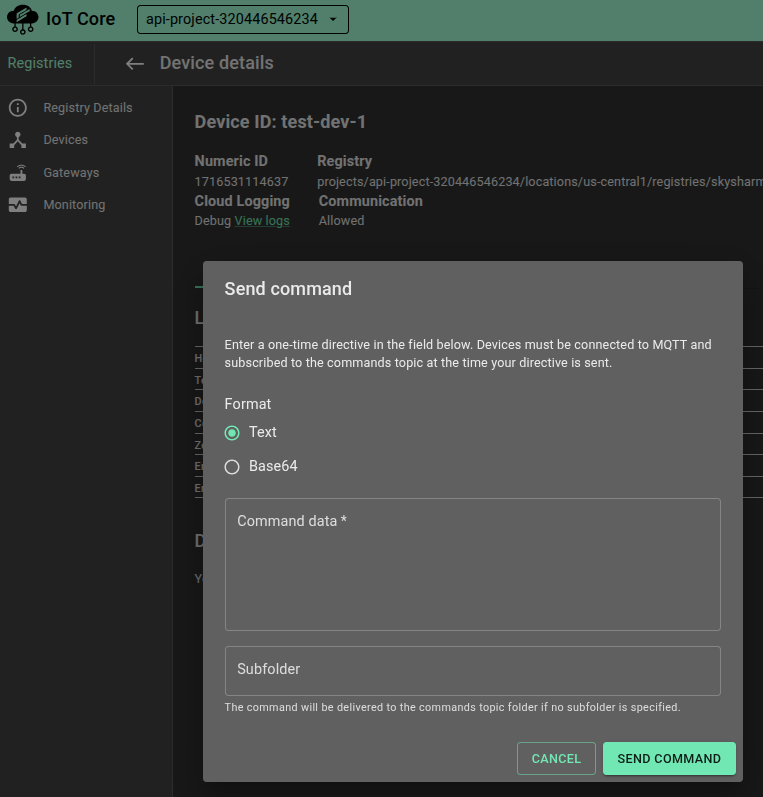Click the Gateways router icon
Image resolution: width=763 pixels, height=797 pixels.
[18, 173]
